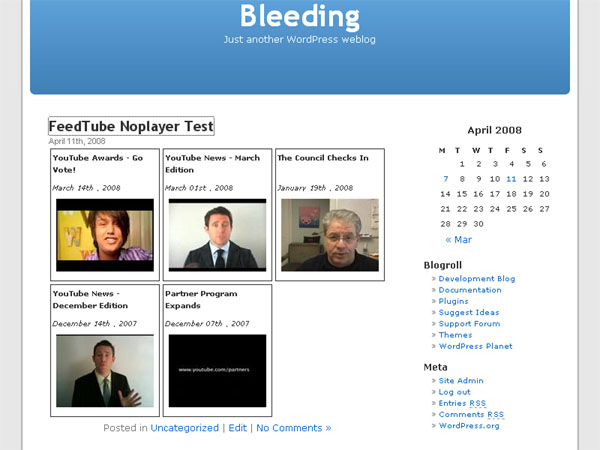Click the April 2008 calendar caption
Image resolution: width=600 pixels, height=450 pixels.
tap(494, 130)
